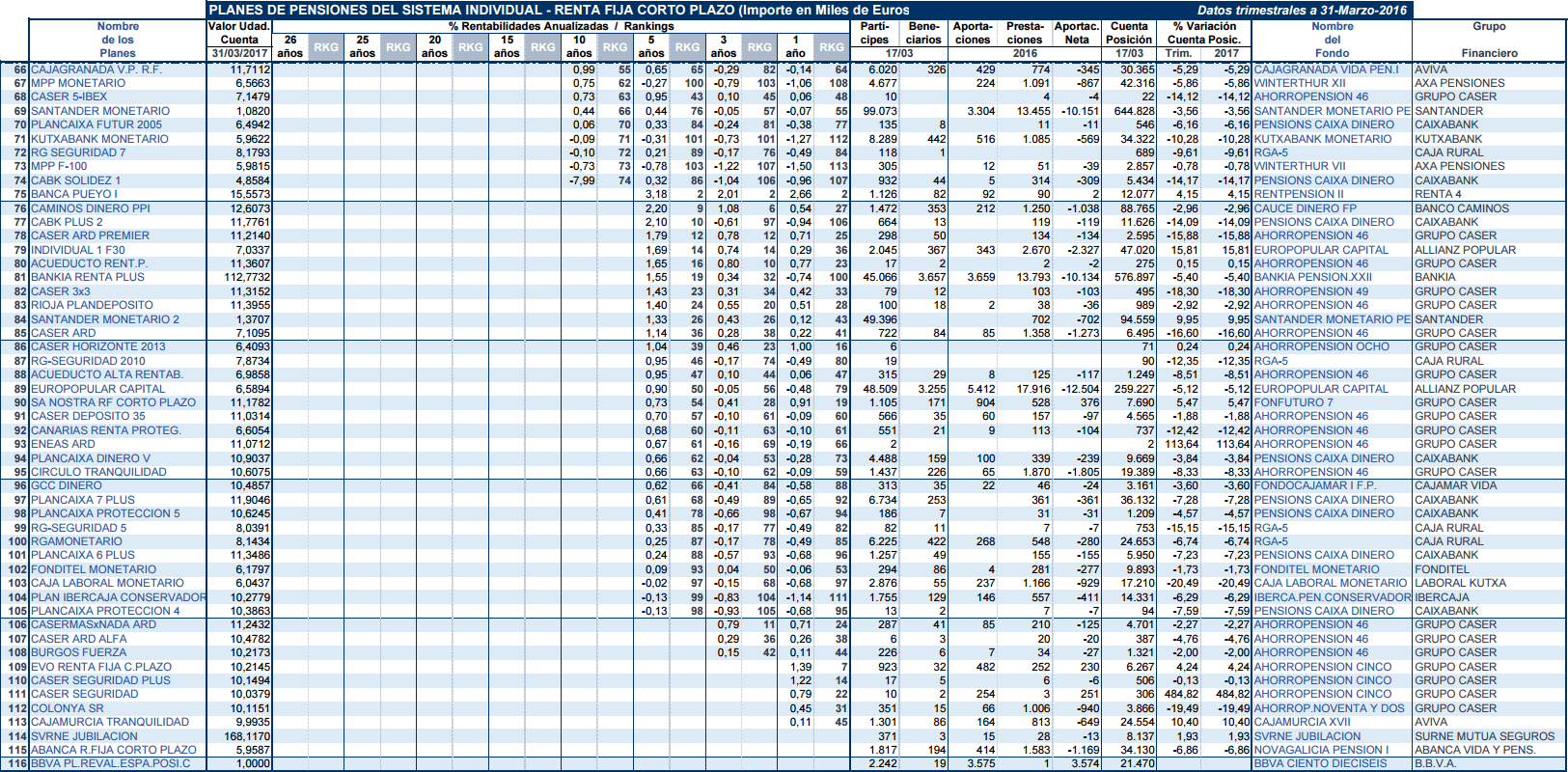Screen dimensions: 1568x772
Task: Select the ENEAS ARD plan name
Action: pos(63,444)
